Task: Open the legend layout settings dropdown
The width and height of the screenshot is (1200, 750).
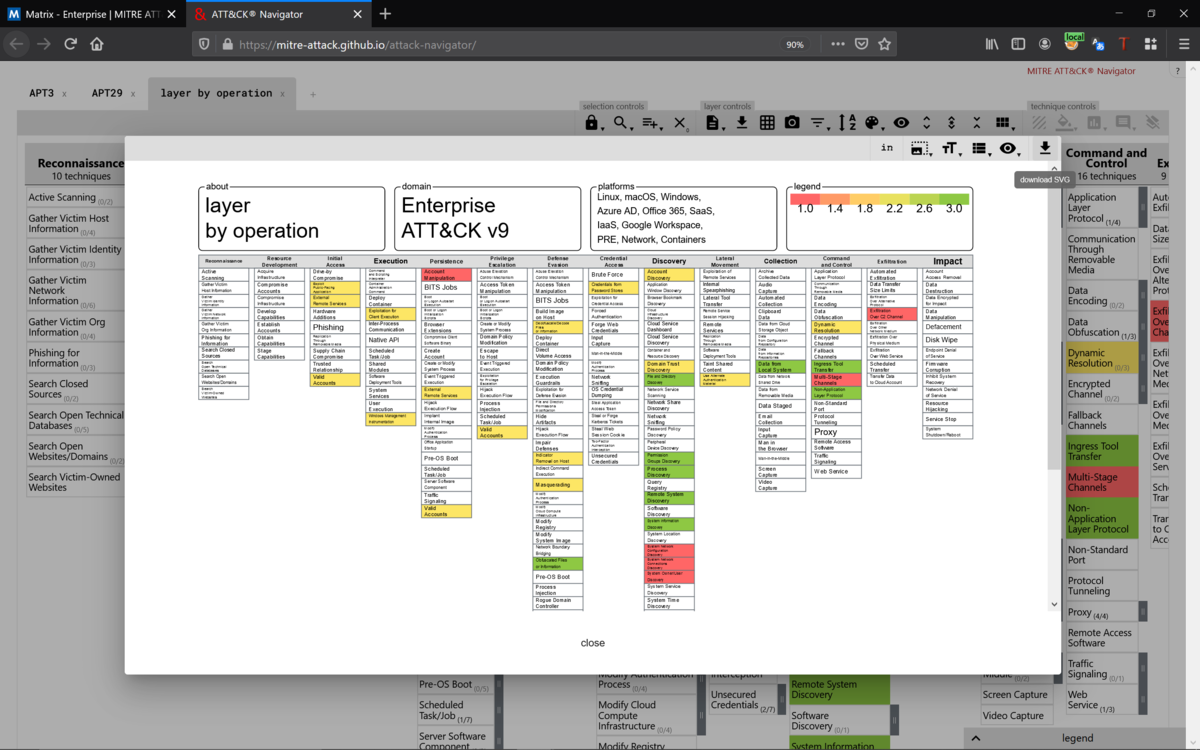Action: [x=980, y=148]
